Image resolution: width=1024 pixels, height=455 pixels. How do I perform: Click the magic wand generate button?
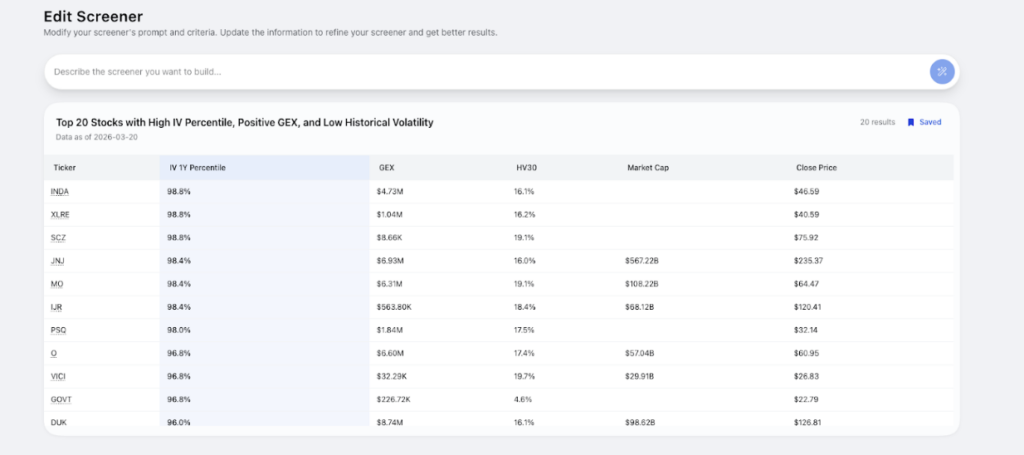click(942, 72)
